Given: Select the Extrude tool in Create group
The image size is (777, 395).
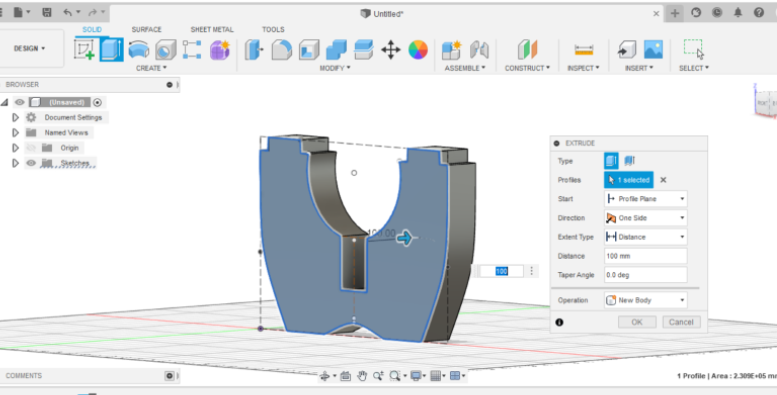Looking at the screenshot, I should click(x=111, y=50).
